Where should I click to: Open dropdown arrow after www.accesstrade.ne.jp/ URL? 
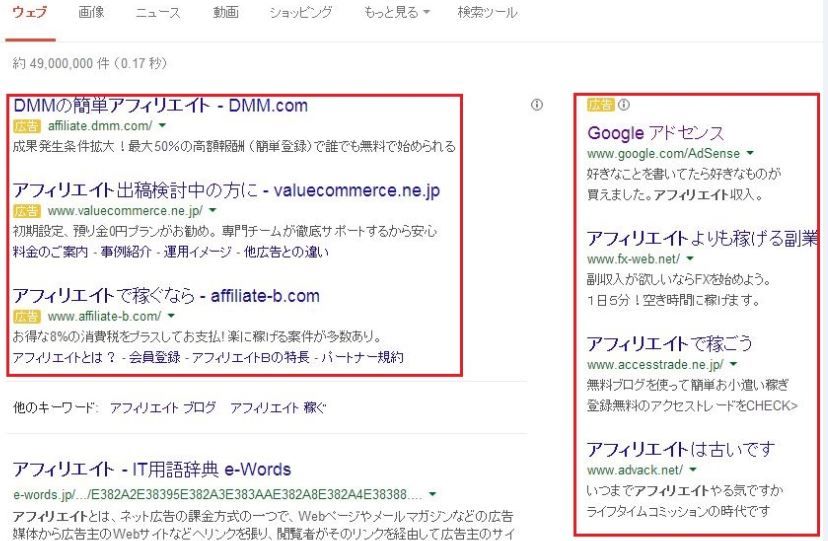733,364
